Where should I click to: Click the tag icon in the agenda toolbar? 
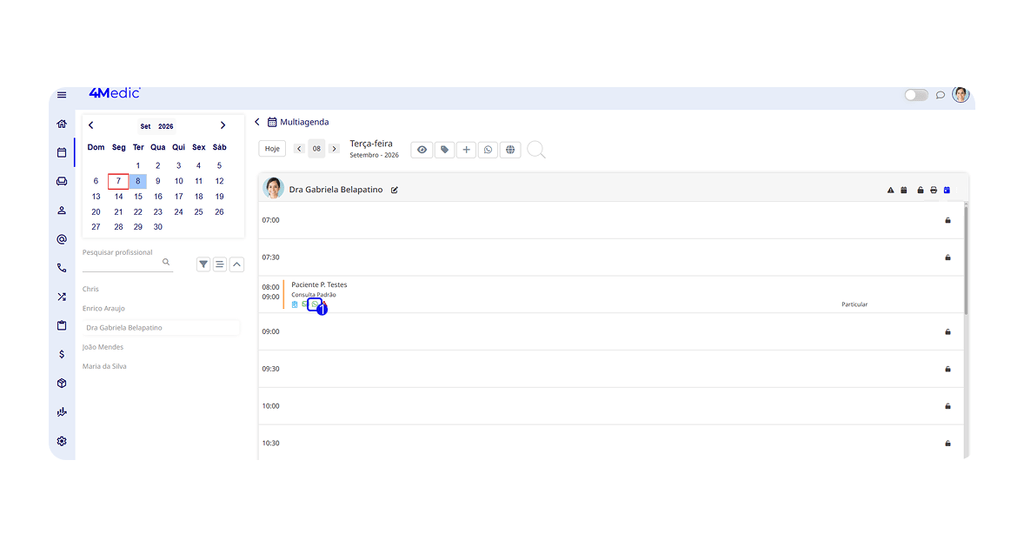(444, 150)
